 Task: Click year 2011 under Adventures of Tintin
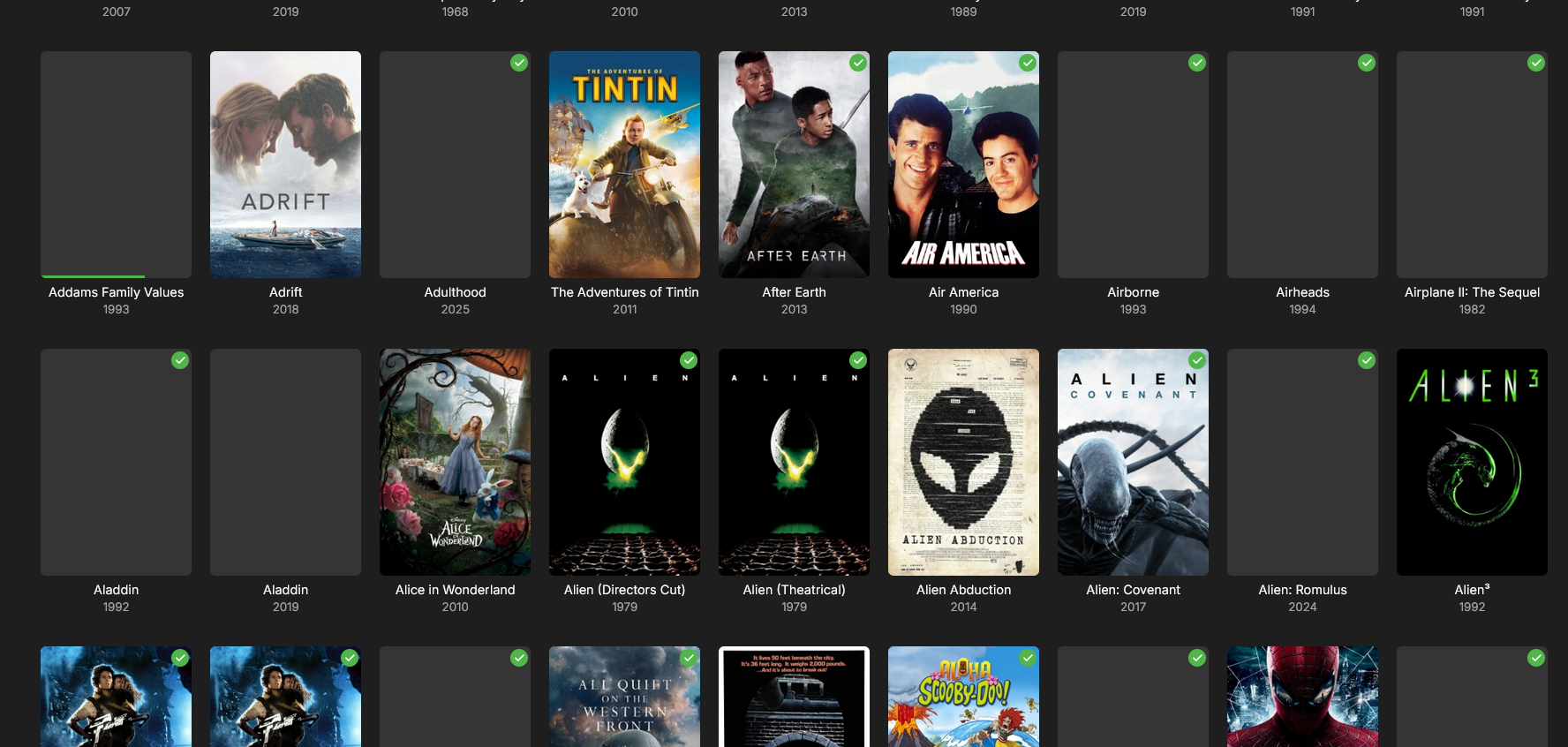[x=624, y=310]
